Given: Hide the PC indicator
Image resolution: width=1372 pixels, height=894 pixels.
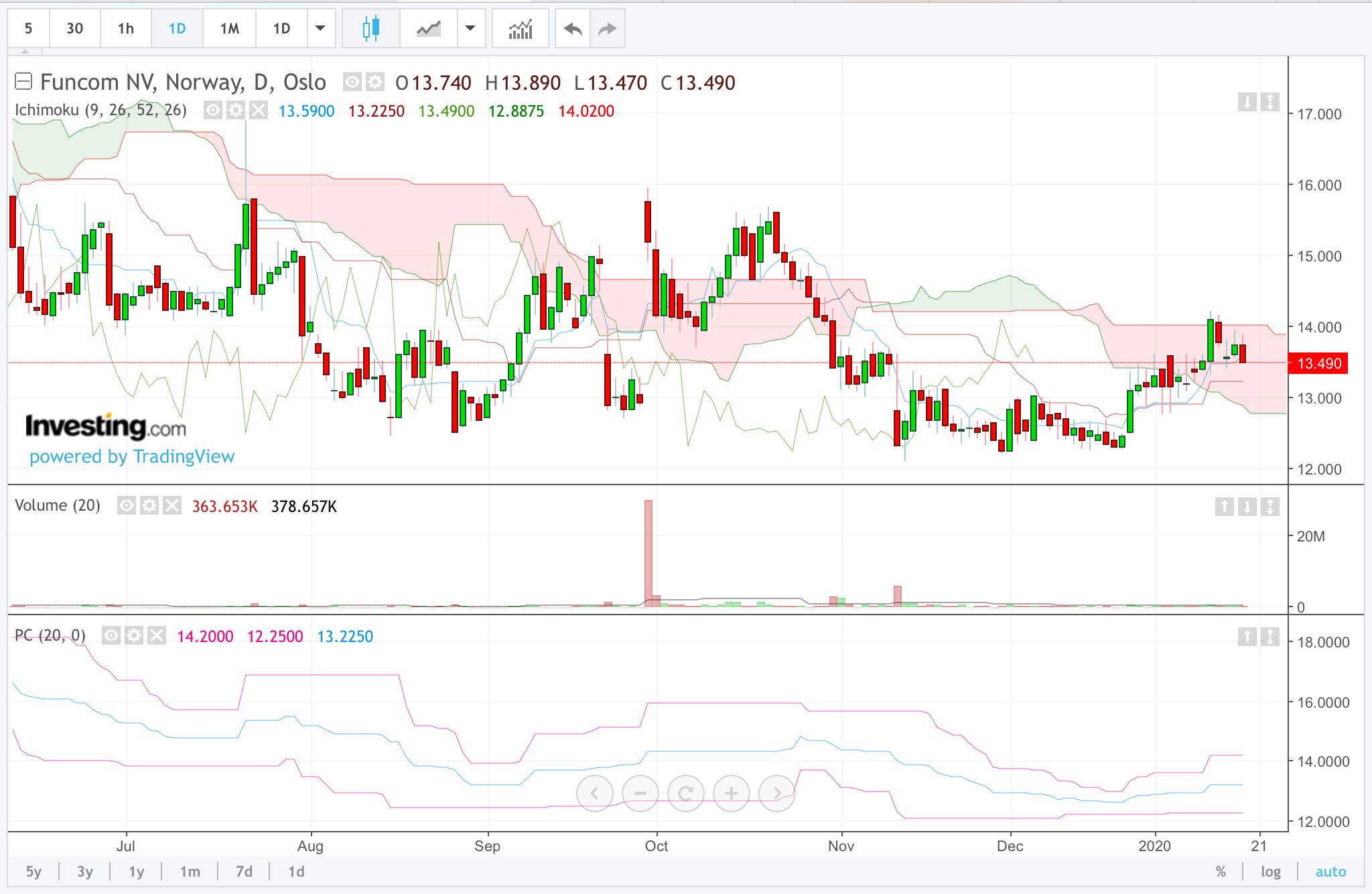Looking at the screenshot, I should 111,635.
